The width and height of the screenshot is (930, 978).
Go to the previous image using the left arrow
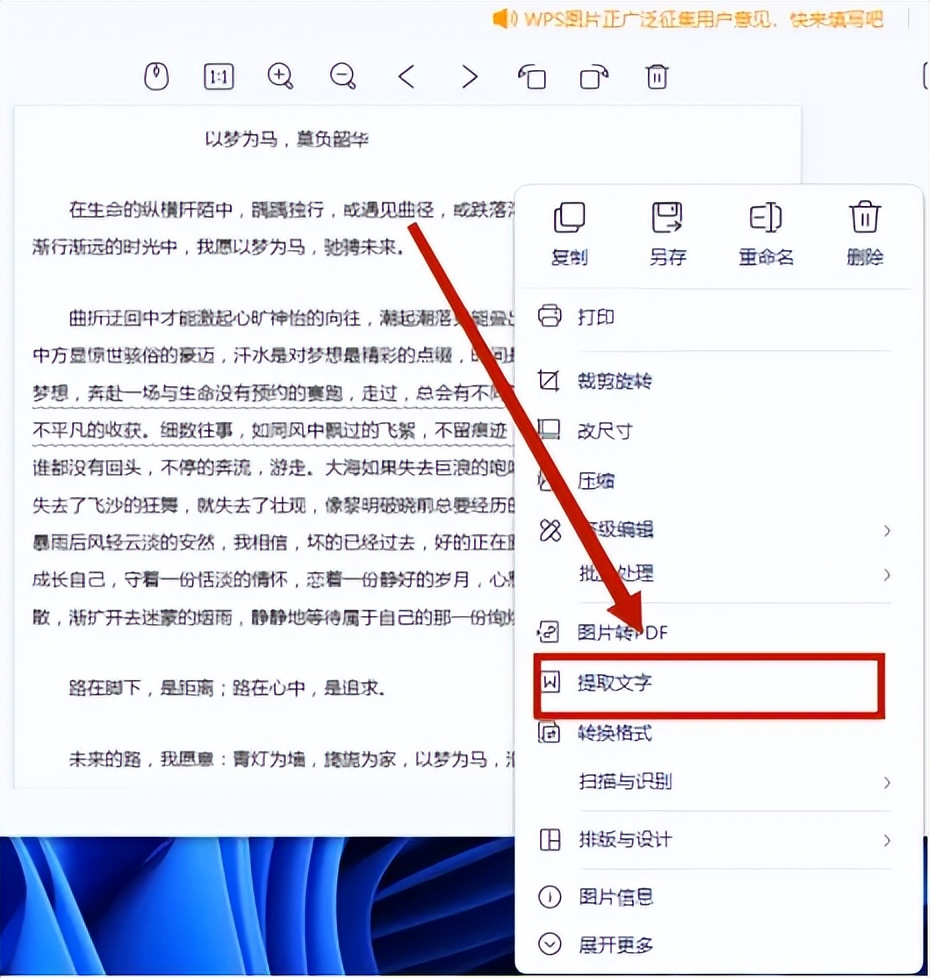(x=406, y=76)
